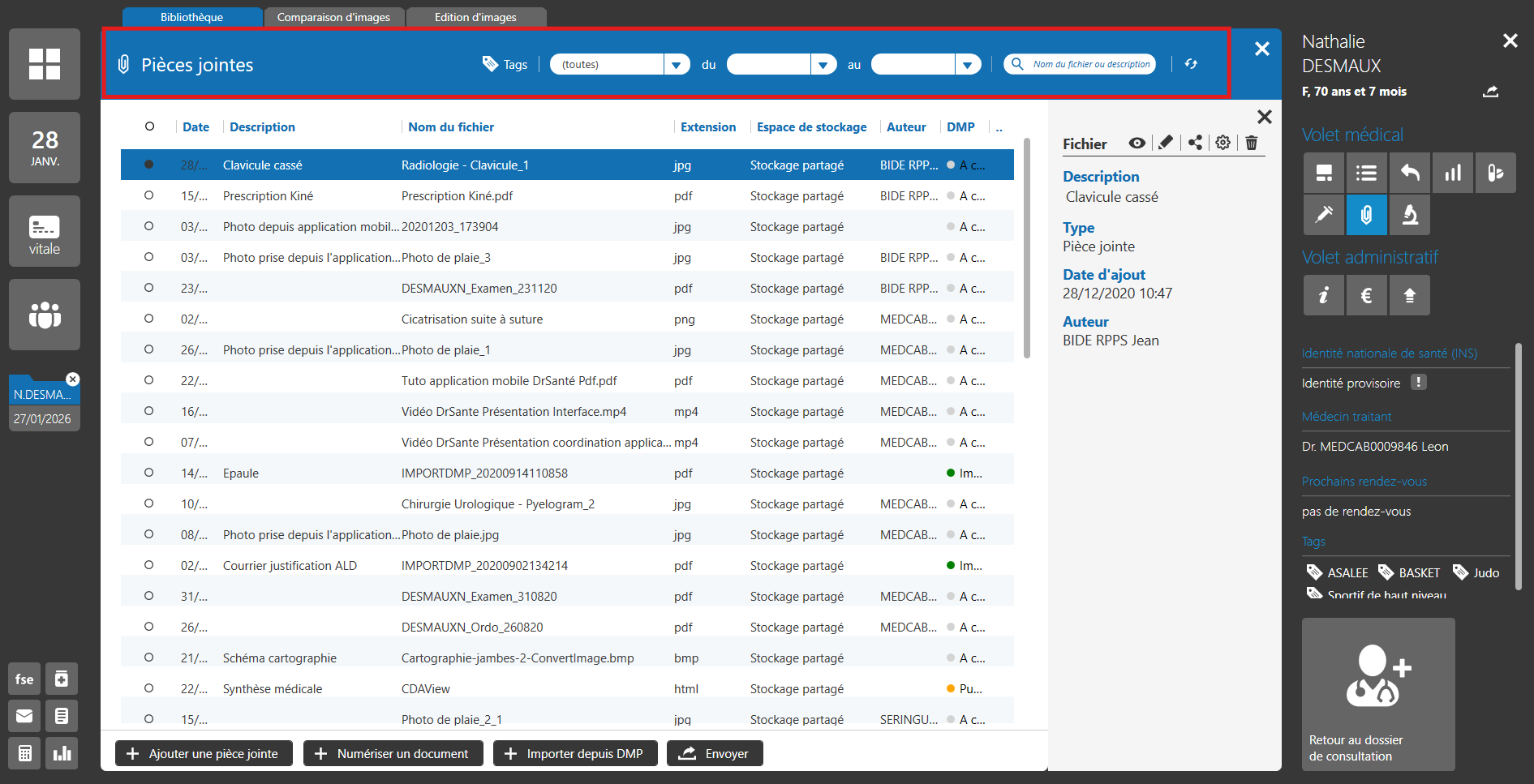This screenshot has width=1534, height=784.
Task: Expand the Tags dropdown showing (toutes)
Action: point(677,65)
